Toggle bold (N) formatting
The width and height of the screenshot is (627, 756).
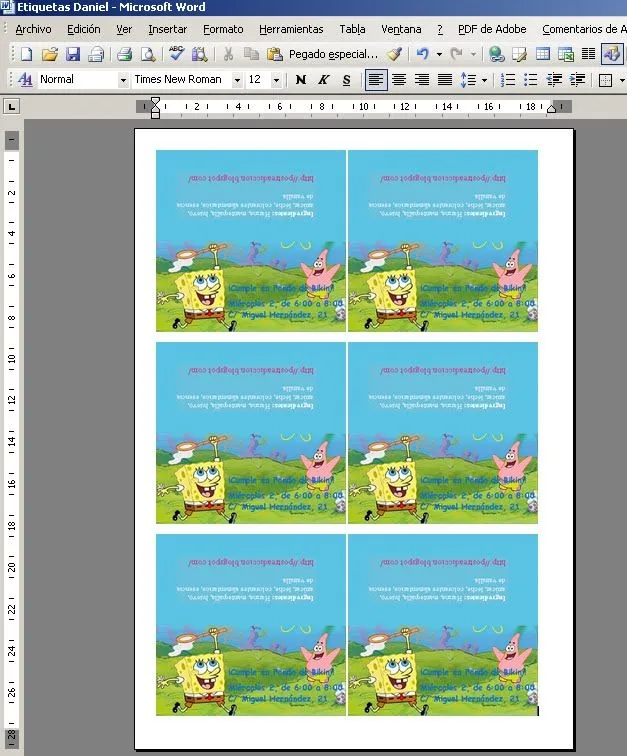click(300, 80)
